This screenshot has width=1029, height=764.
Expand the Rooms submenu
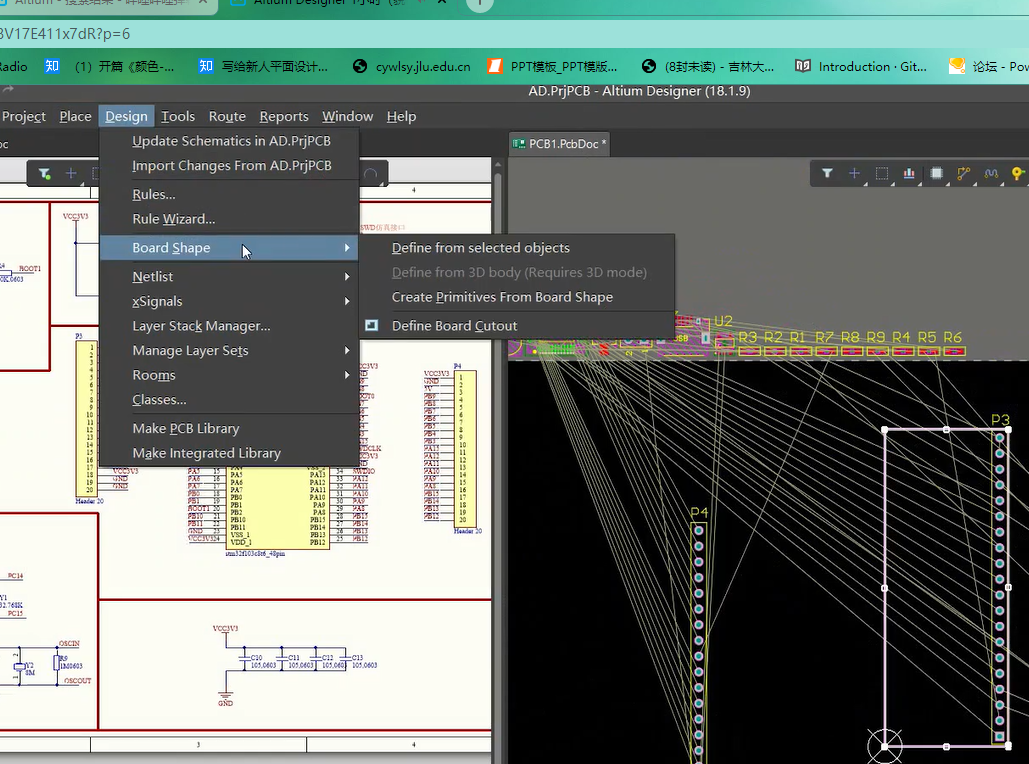[153, 375]
